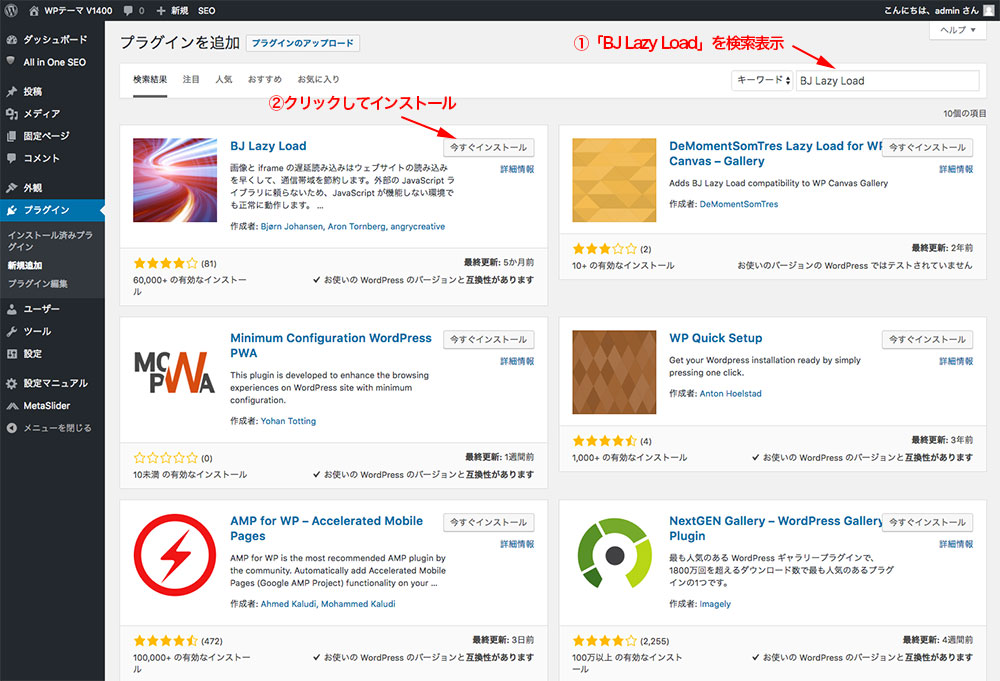Open the keyword search type dropdown
This screenshot has height=681, width=1000.
[x=762, y=80]
